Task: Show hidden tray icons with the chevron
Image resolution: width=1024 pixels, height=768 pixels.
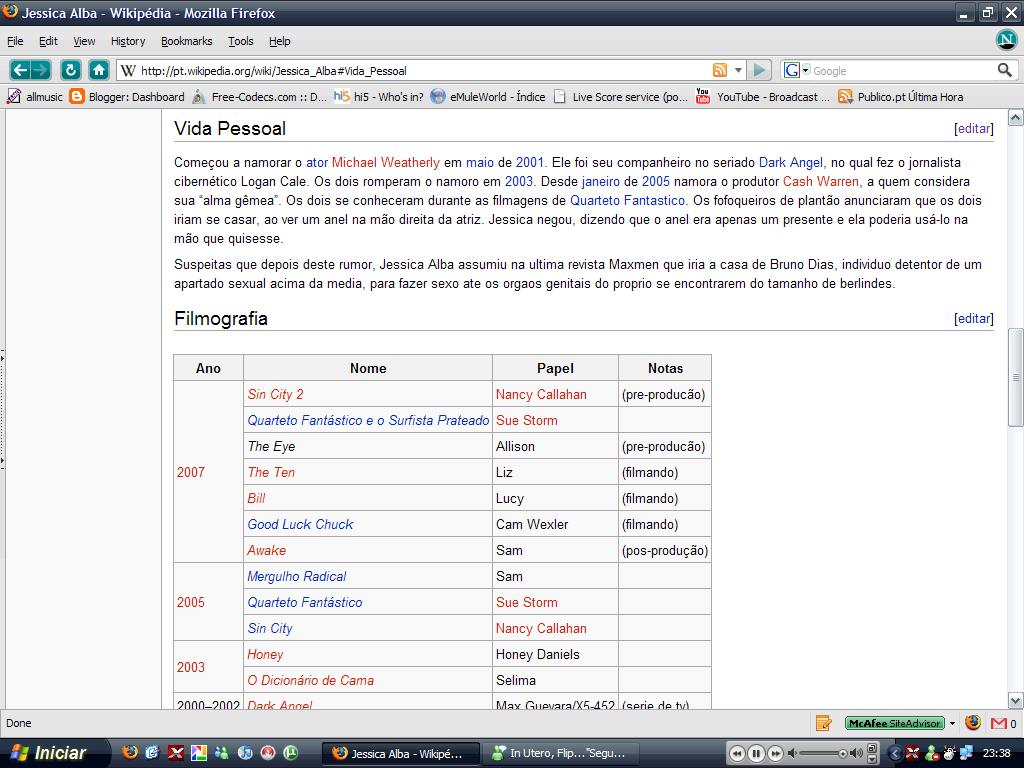Action: (895, 753)
